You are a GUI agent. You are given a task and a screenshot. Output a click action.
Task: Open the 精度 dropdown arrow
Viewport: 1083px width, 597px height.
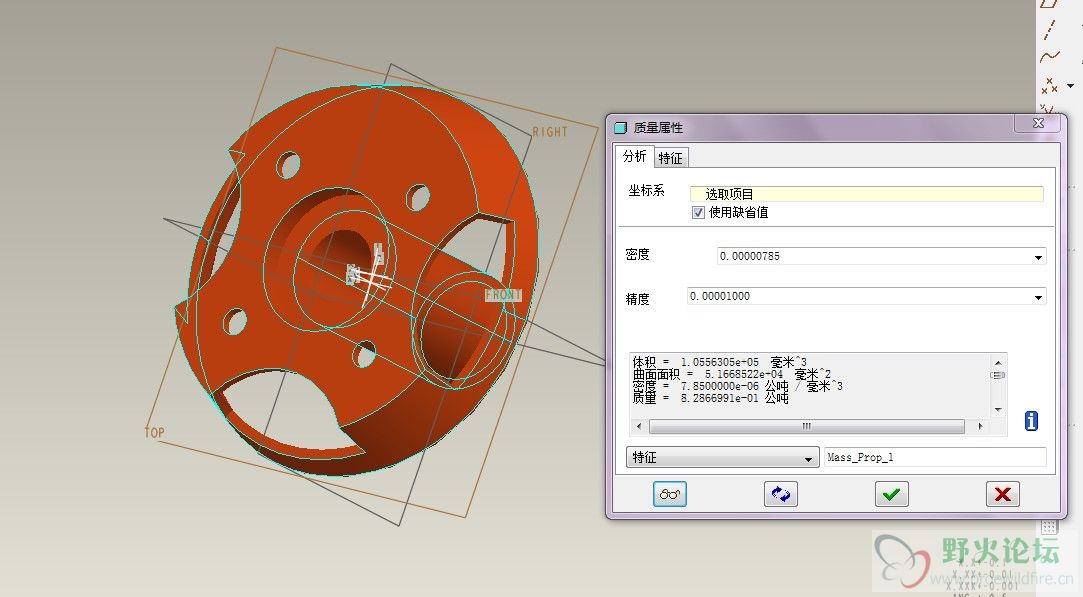1039,297
